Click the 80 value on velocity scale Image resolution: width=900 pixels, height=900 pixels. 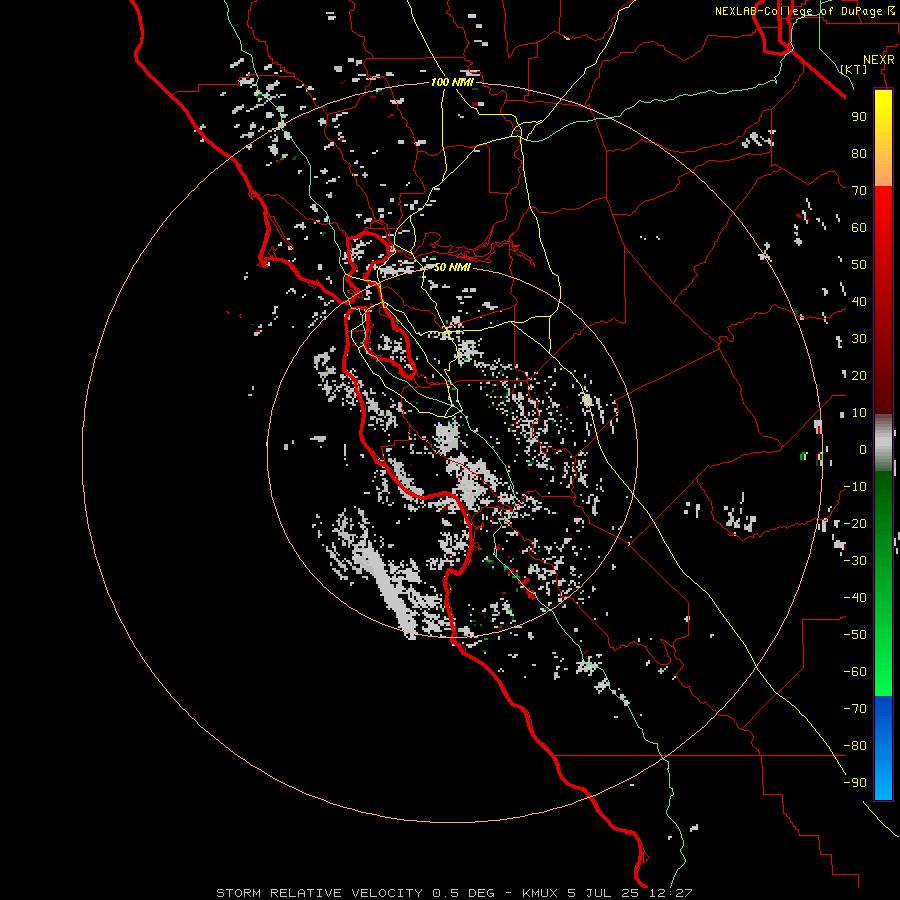pos(859,153)
